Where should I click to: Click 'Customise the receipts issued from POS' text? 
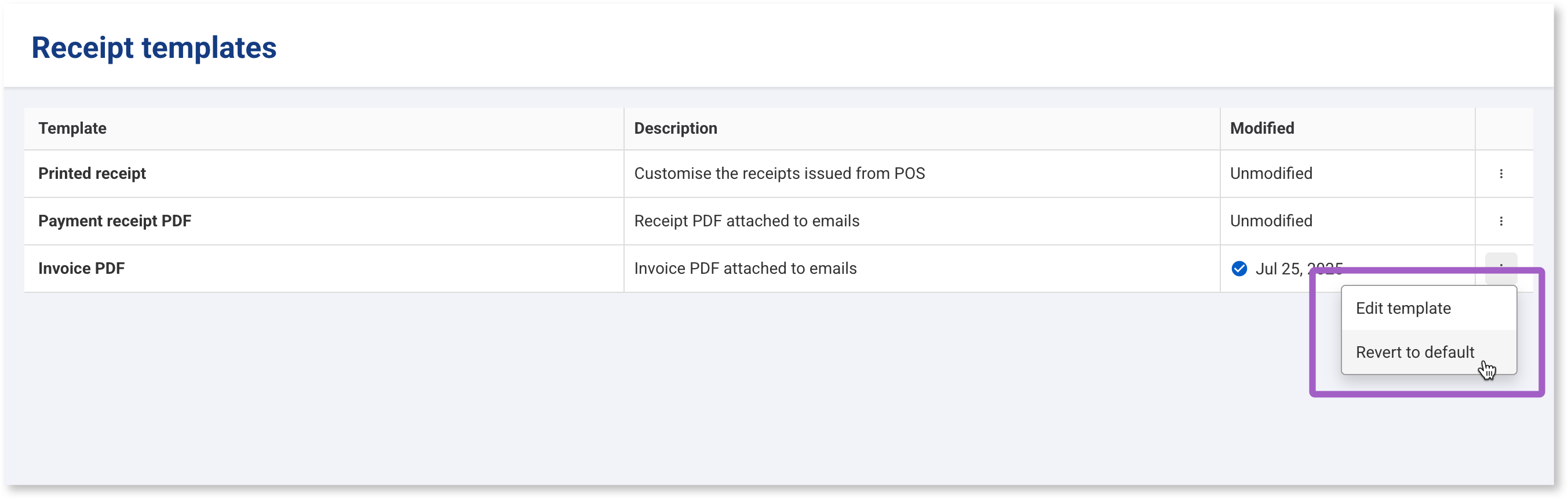[x=779, y=174]
